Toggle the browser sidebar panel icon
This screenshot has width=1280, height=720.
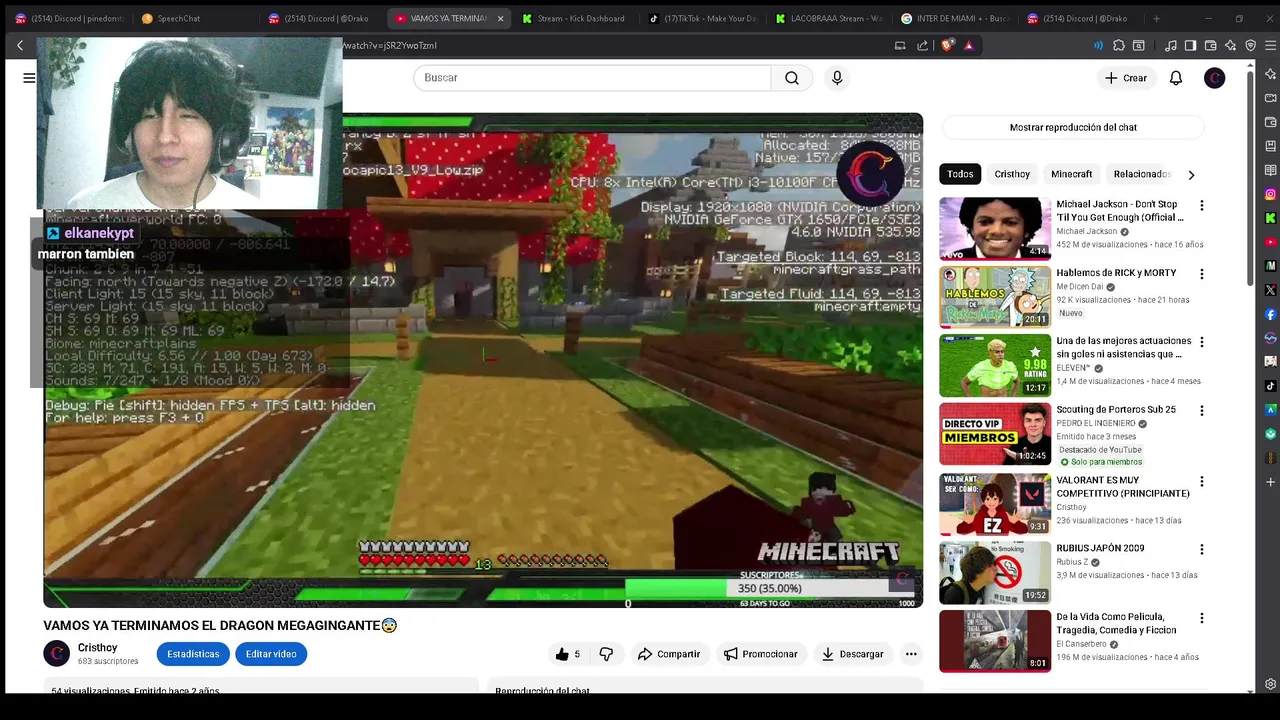[x=1190, y=45]
